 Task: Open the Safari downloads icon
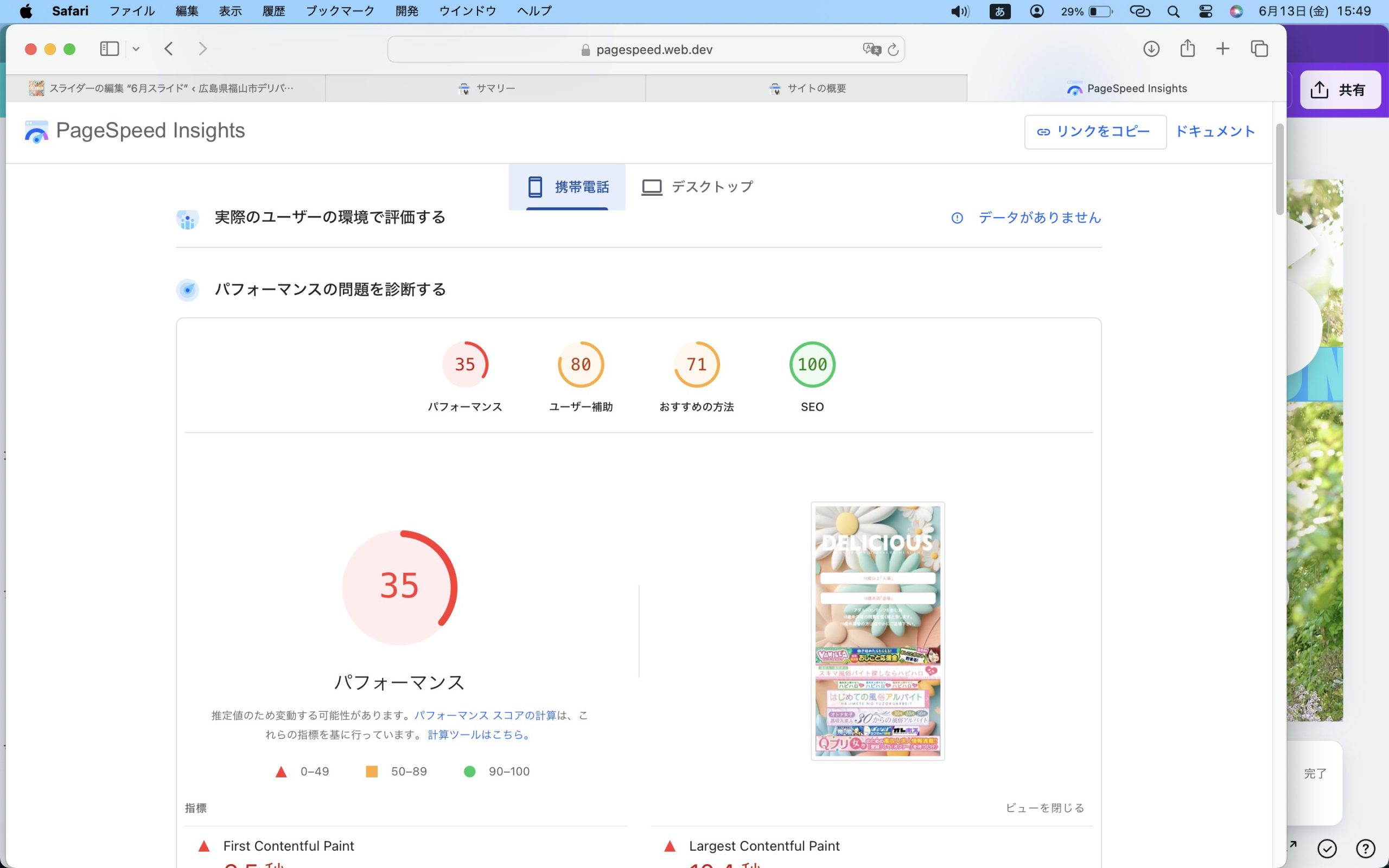tap(1151, 49)
